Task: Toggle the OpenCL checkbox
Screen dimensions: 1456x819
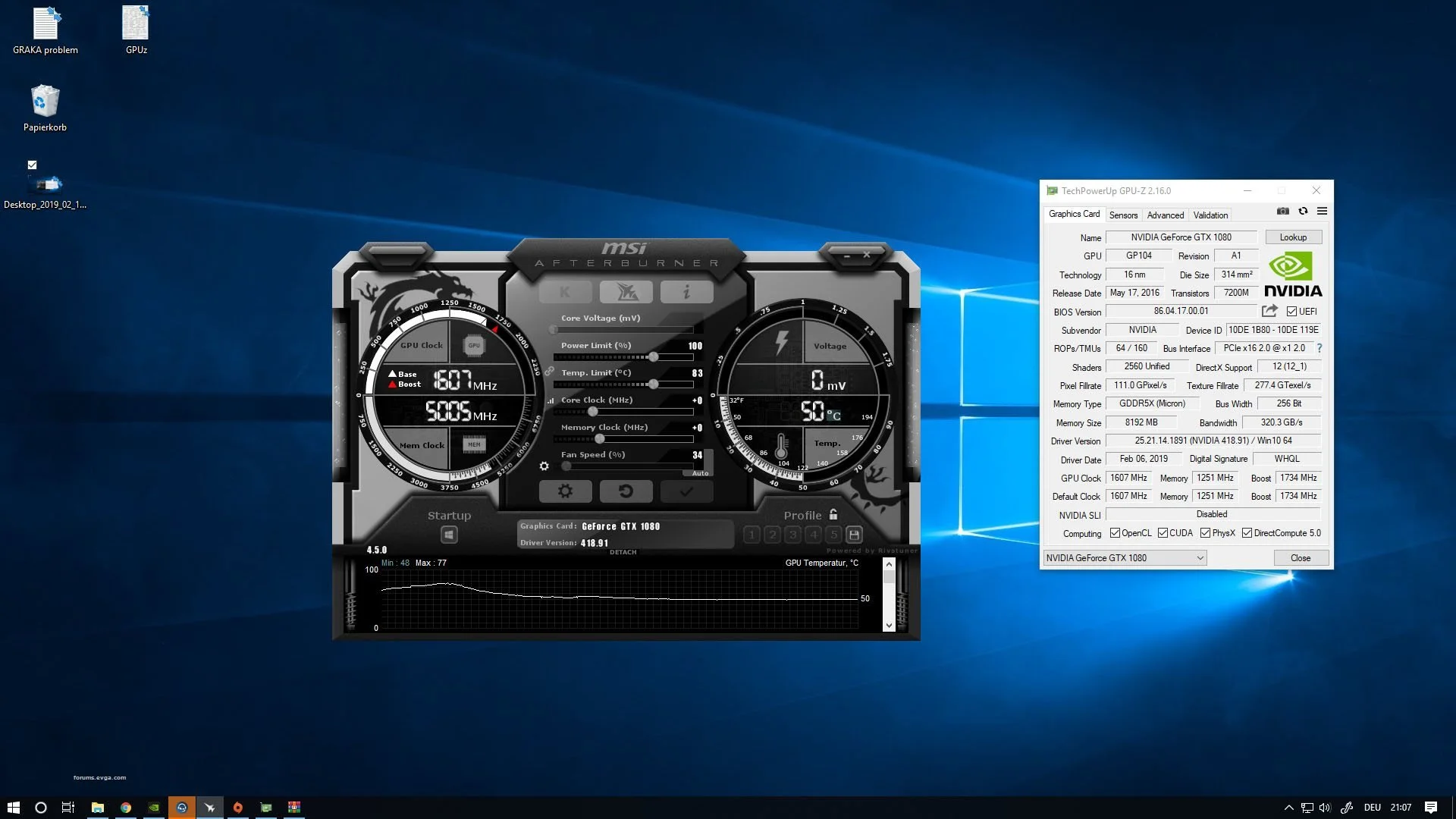Action: 1115,533
